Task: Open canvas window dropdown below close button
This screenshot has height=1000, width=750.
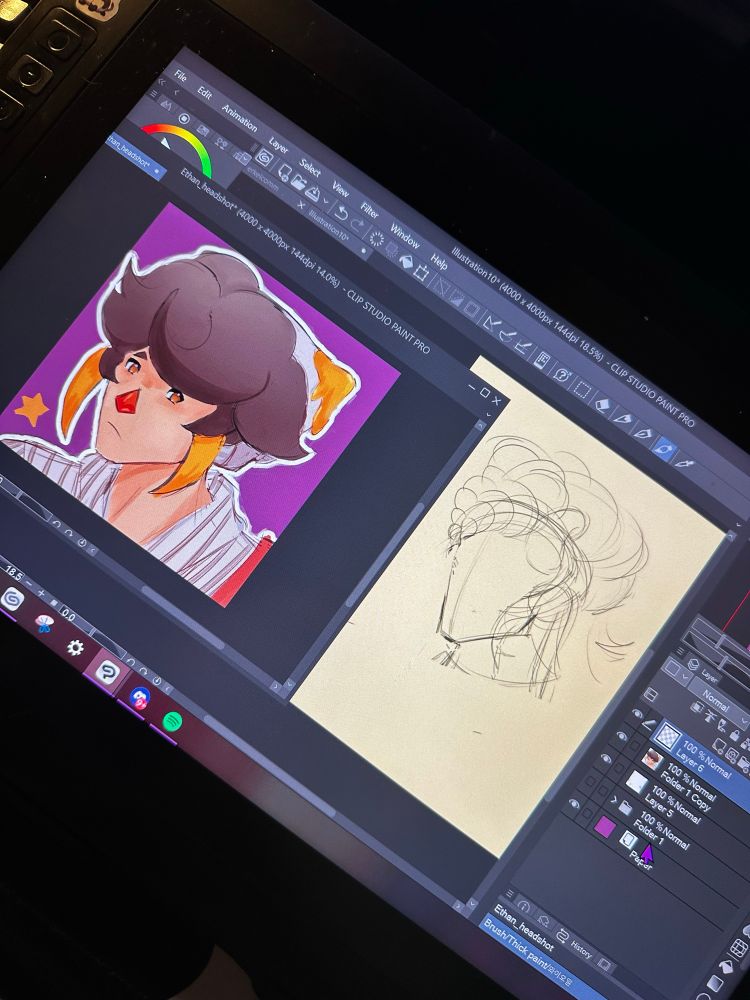Action: 489,415
